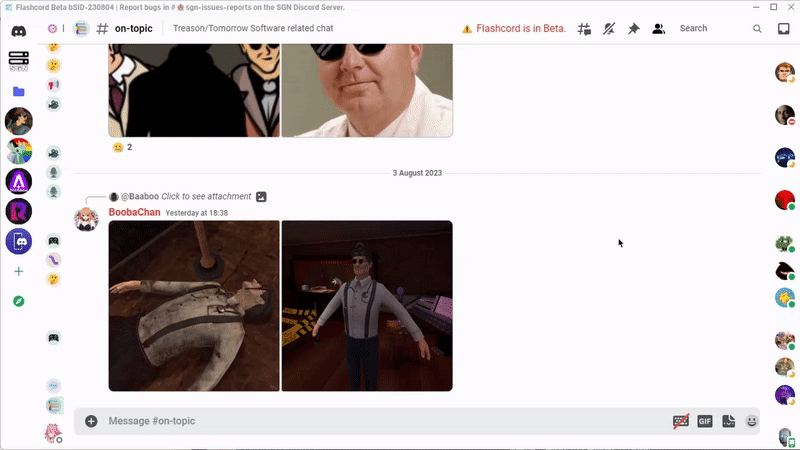Click the plus upload attachment button
Viewport: 800px width, 450px height.
pos(91,421)
